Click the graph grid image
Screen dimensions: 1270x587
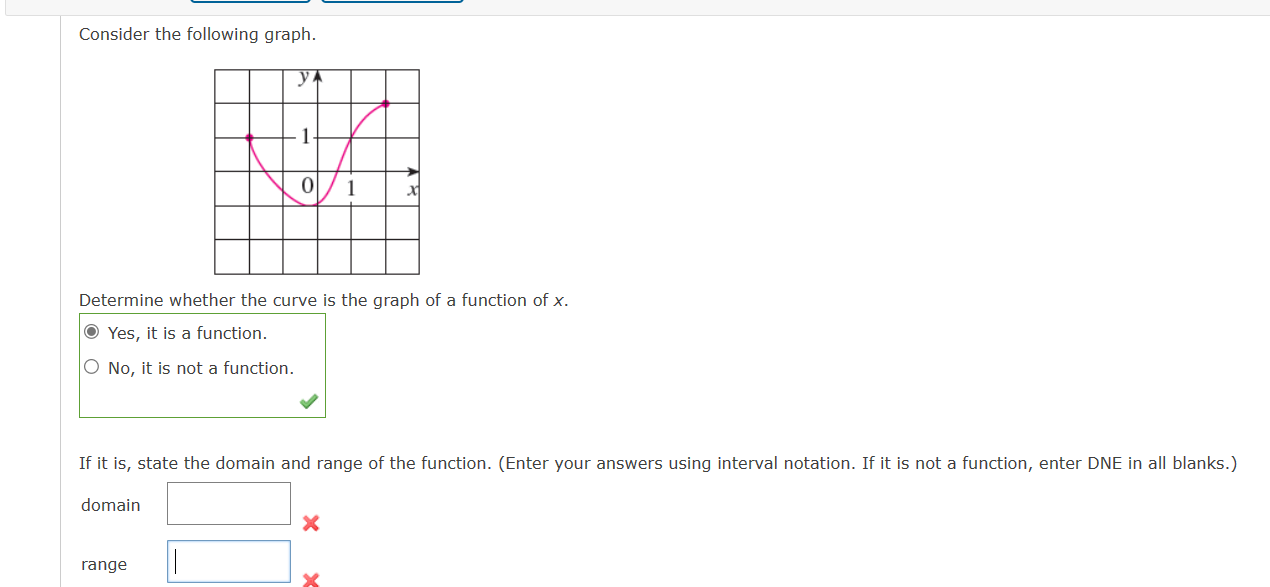[x=316, y=171]
